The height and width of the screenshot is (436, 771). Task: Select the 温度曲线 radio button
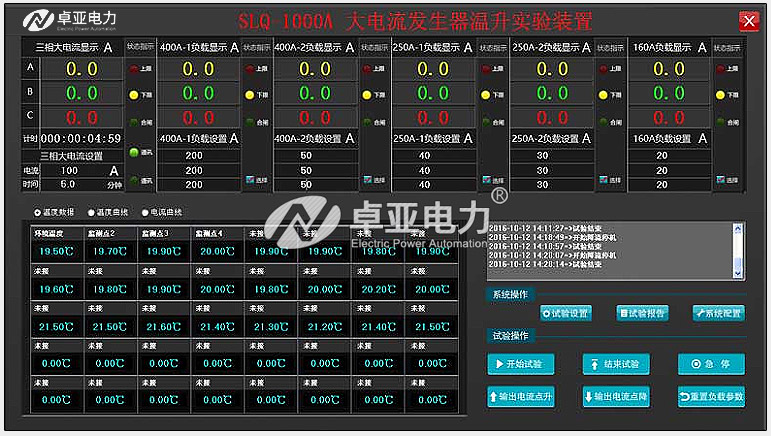click(x=91, y=213)
